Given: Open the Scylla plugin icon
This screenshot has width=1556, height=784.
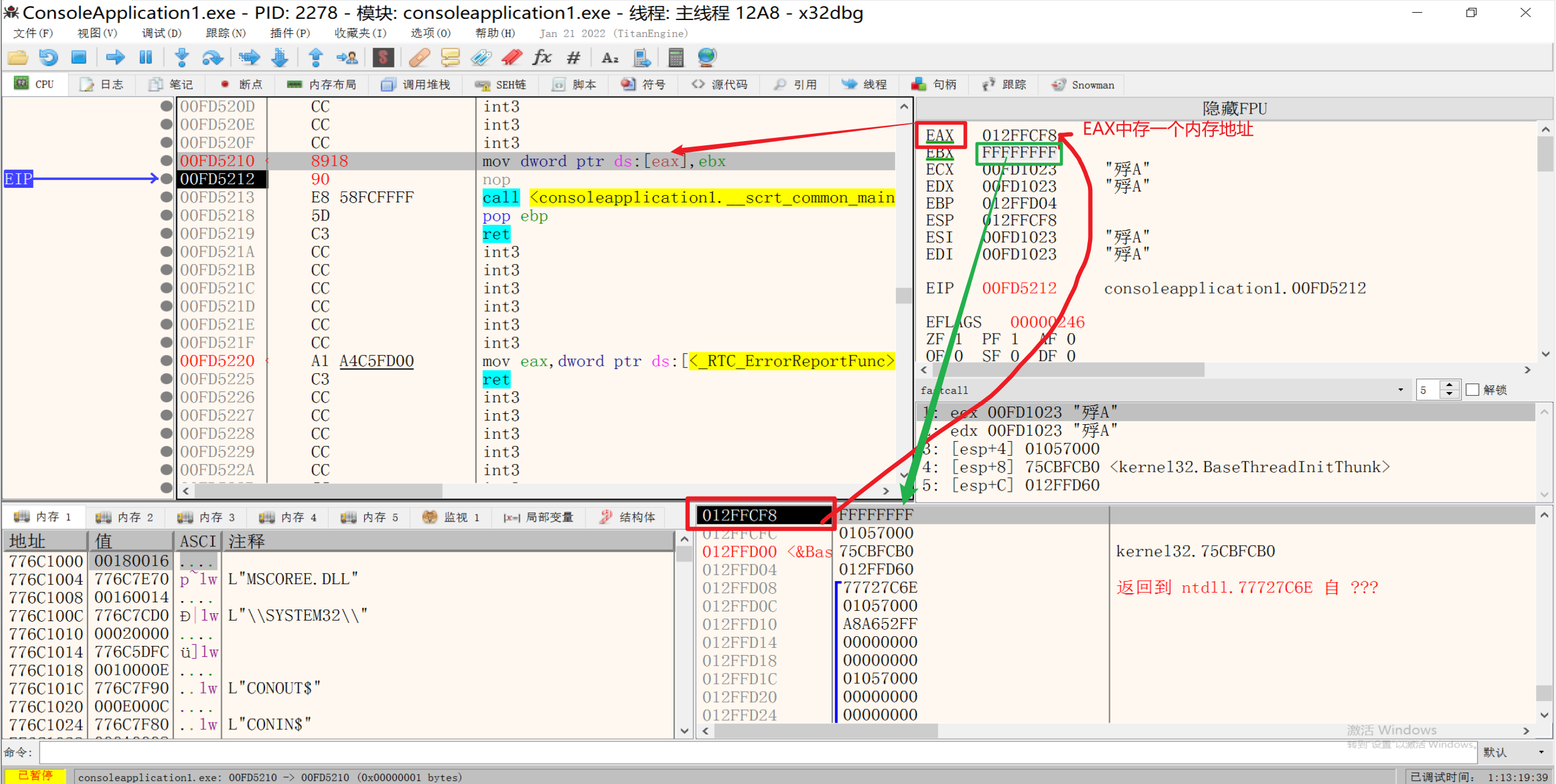Looking at the screenshot, I should [383, 58].
